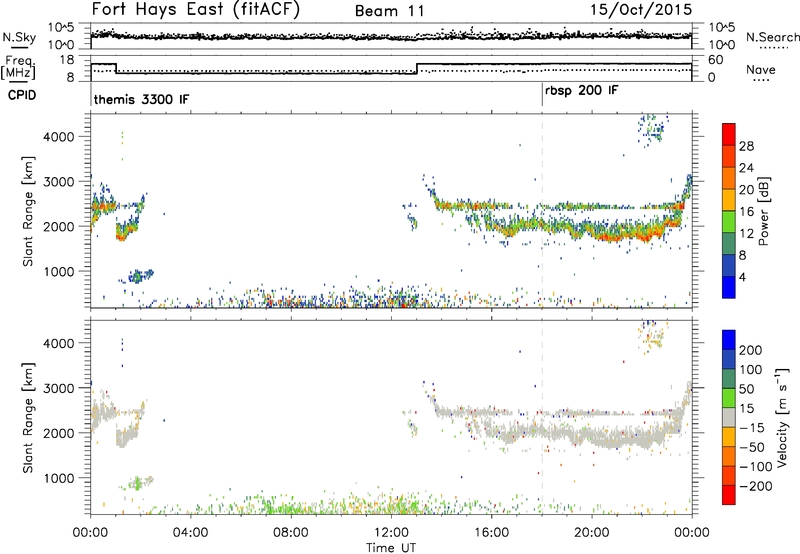
Task: Click the '200' tick on velocity colorbar
Action: click(751, 350)
